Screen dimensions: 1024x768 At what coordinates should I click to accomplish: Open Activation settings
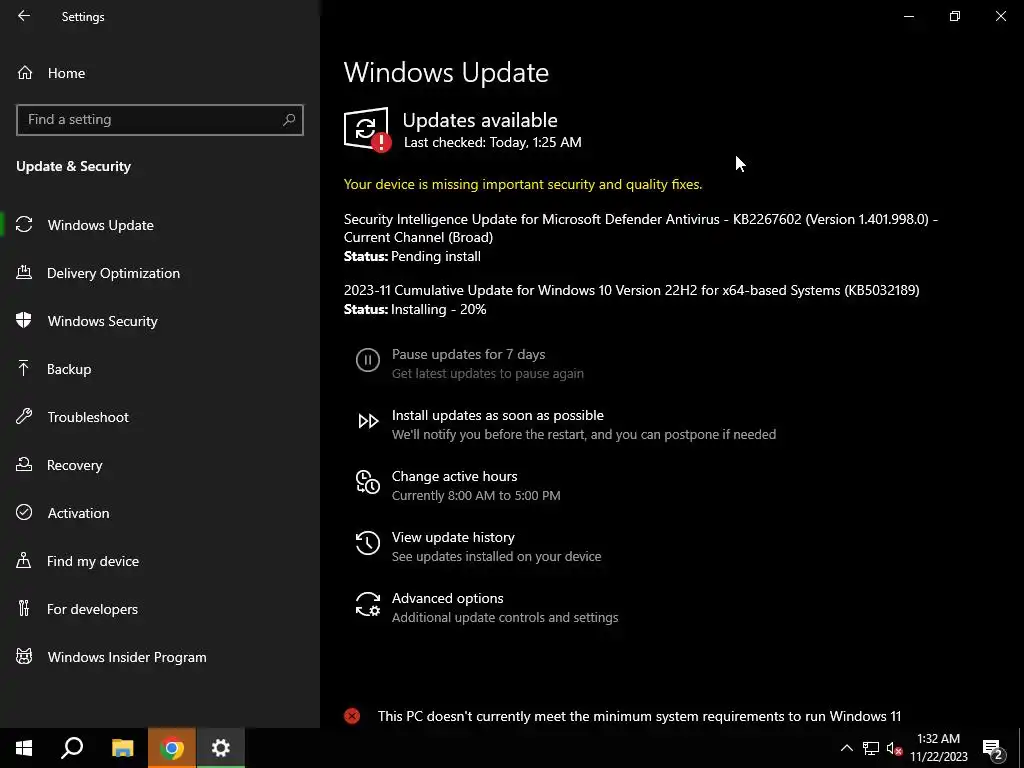pos(160,513)
